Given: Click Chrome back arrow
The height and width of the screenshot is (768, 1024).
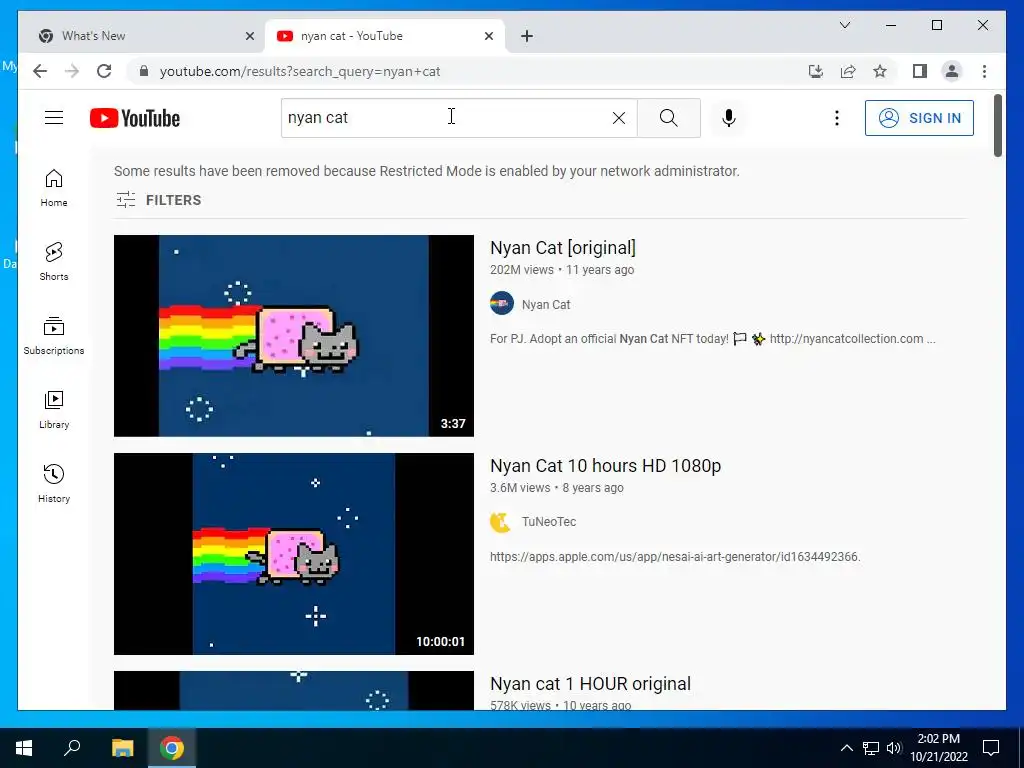Looking at the screenshot, I should coord(40,71).
